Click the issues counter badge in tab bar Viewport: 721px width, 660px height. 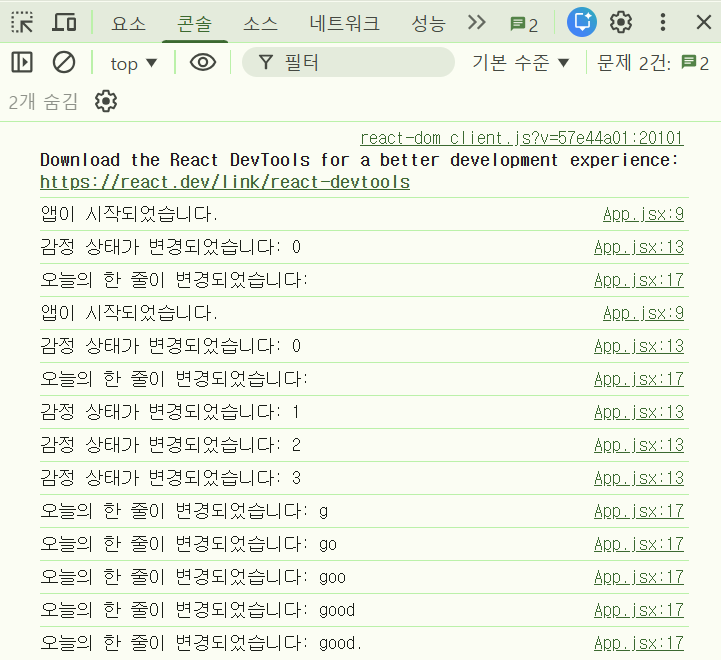524,24
